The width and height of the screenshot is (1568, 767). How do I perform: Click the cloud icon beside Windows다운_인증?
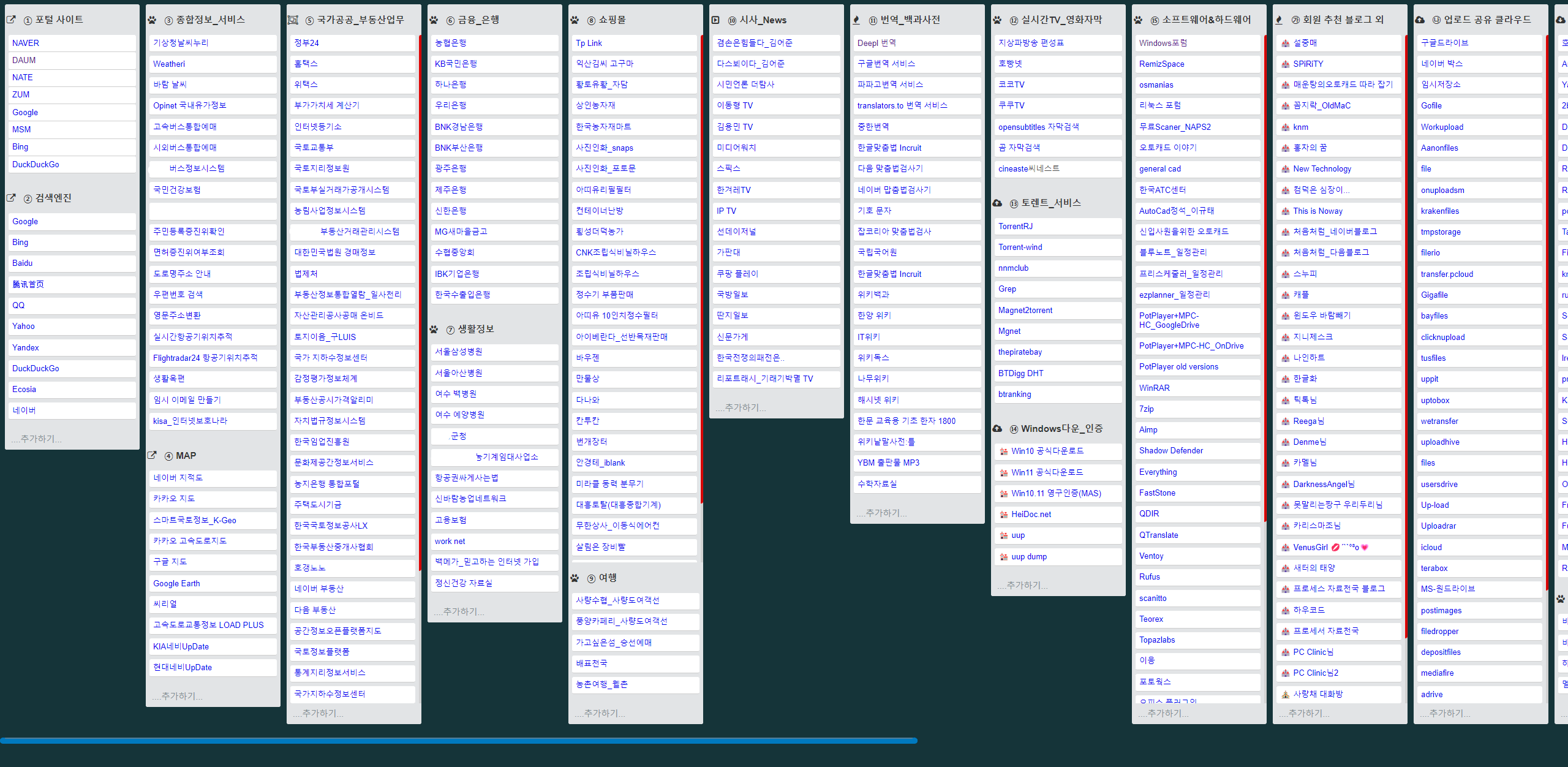coord(997,428)
